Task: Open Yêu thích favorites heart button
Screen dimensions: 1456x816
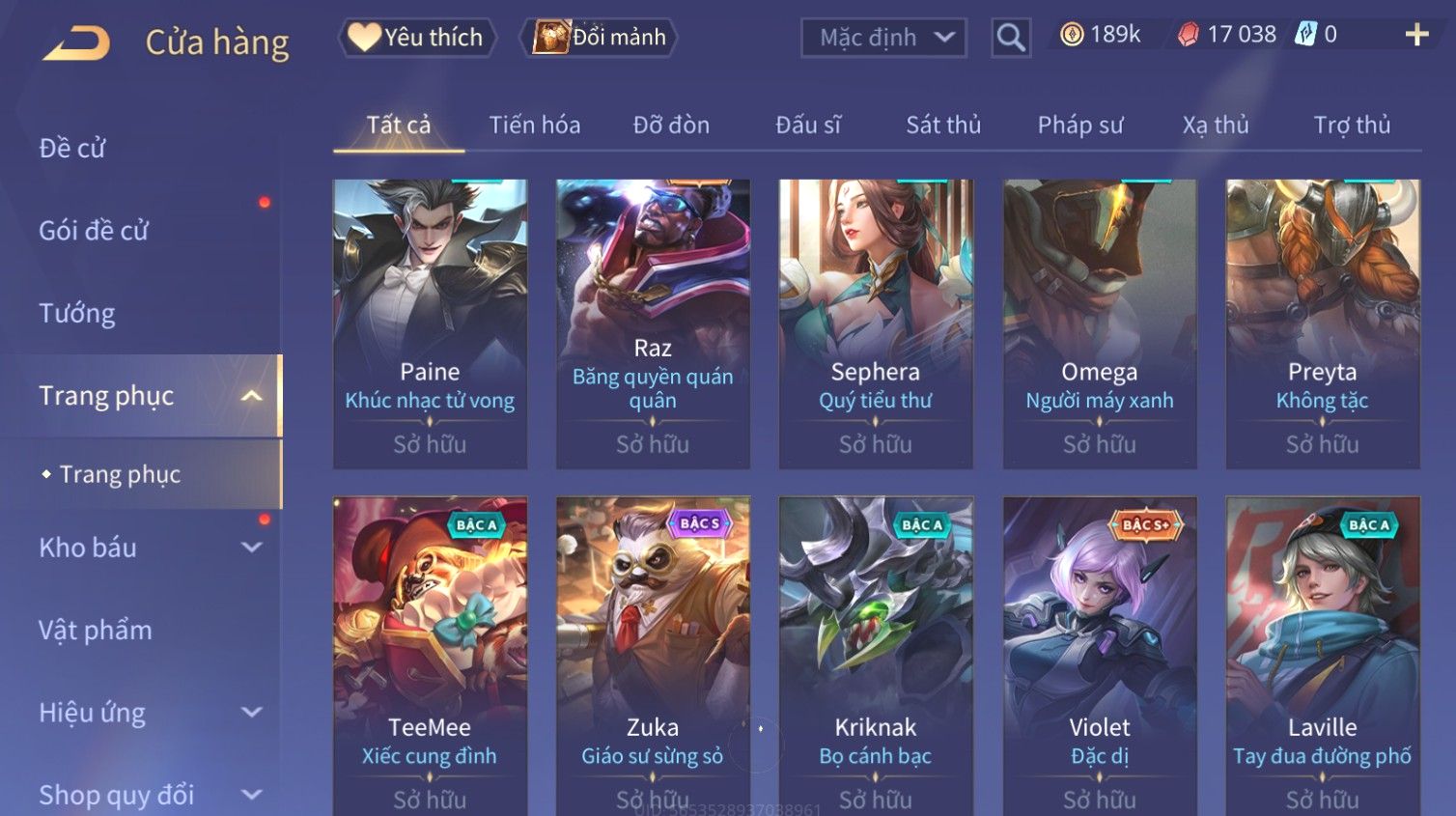Action: click(417, 38)
